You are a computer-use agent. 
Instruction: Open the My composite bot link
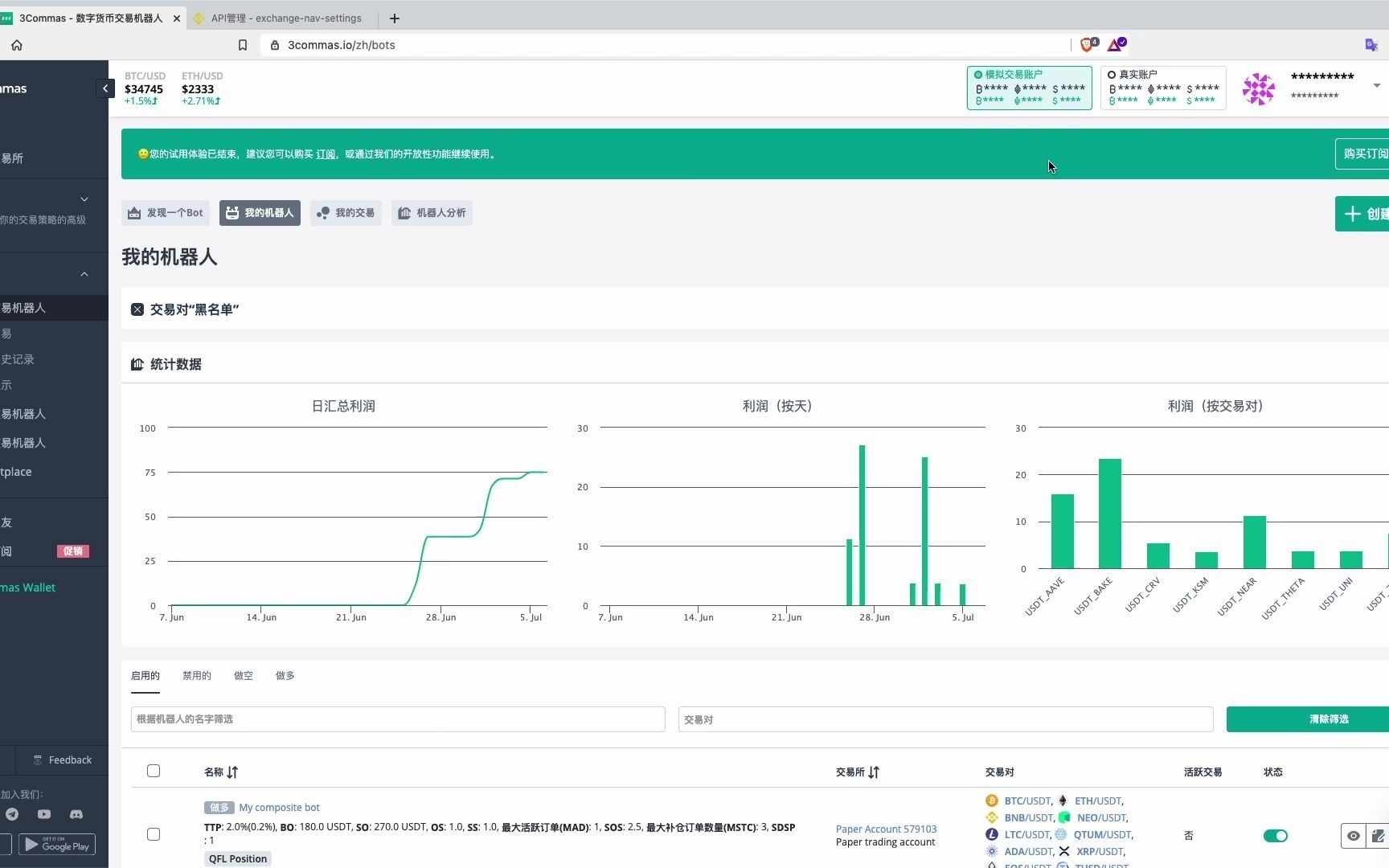(x=279, y=808)
